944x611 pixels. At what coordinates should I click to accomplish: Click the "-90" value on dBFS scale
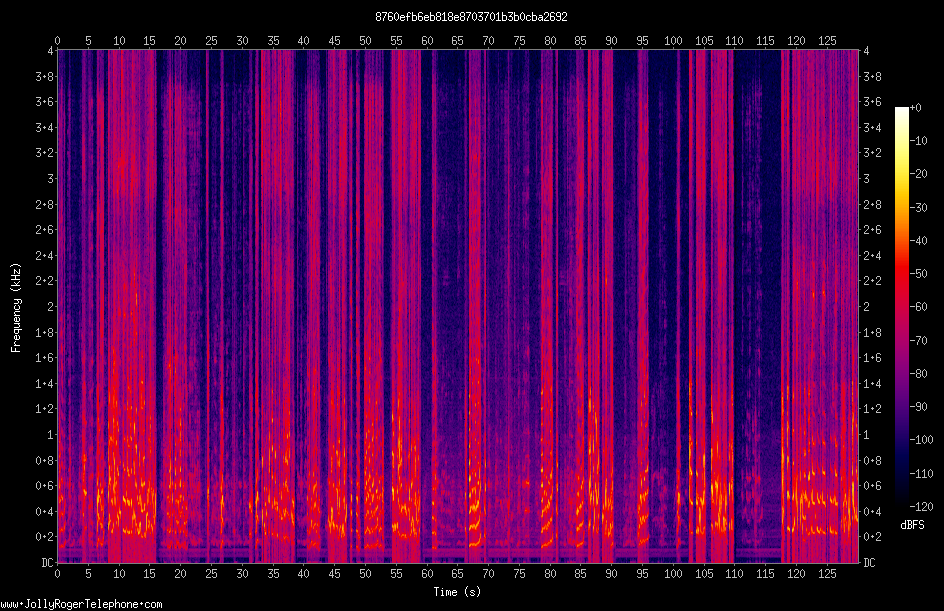pos(918,407)
